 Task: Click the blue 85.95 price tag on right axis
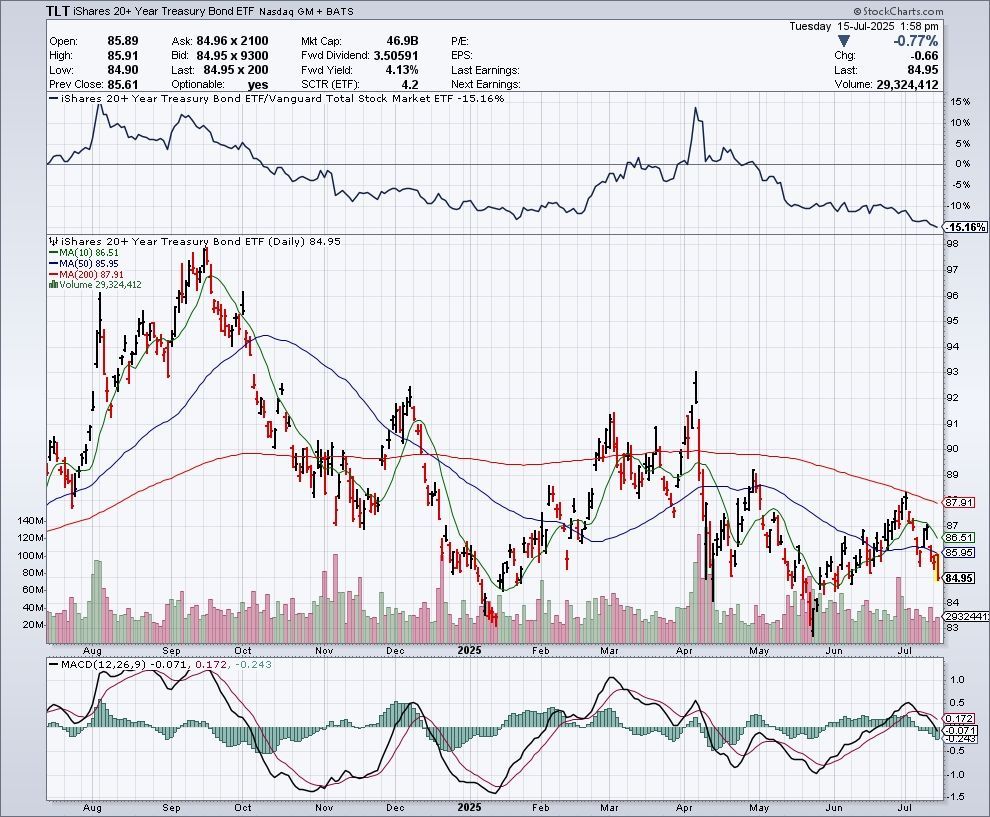pyautogui.click(x=958, y=552)
